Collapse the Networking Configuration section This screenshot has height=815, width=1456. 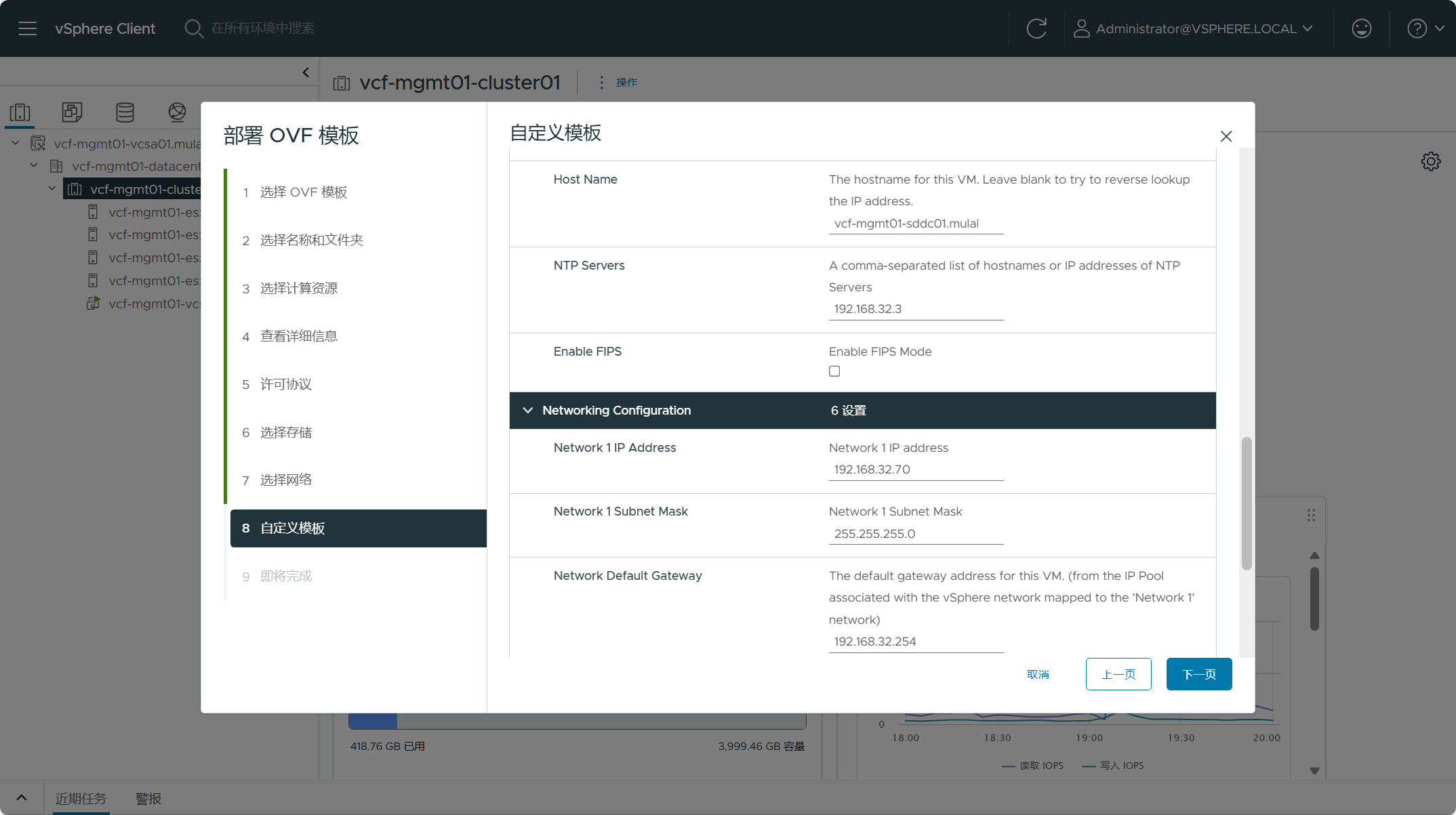pyautogui.click(x=528, y=411)
